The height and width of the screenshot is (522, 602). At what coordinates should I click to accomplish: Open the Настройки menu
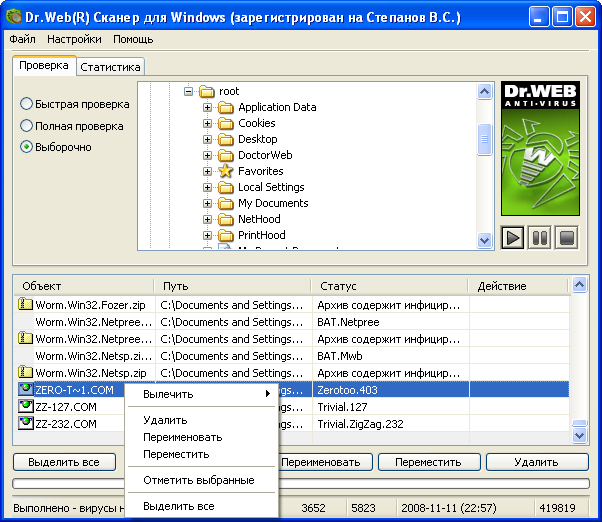point(73,39)
